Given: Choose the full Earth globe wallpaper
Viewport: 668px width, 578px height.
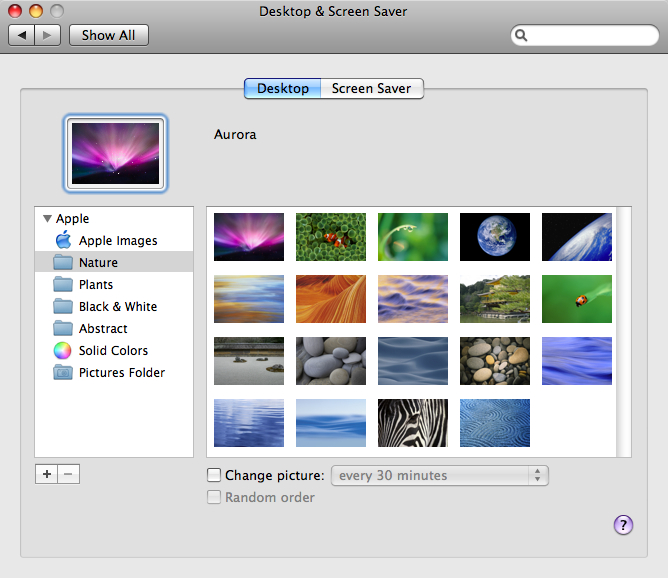Looking at the screenshot, I should (495, 237).
